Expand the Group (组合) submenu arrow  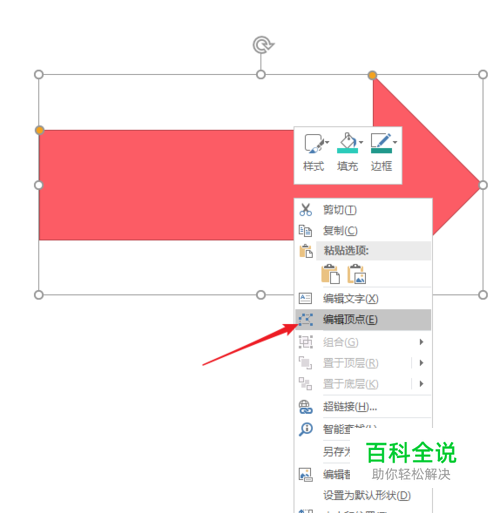click(421, 342)
